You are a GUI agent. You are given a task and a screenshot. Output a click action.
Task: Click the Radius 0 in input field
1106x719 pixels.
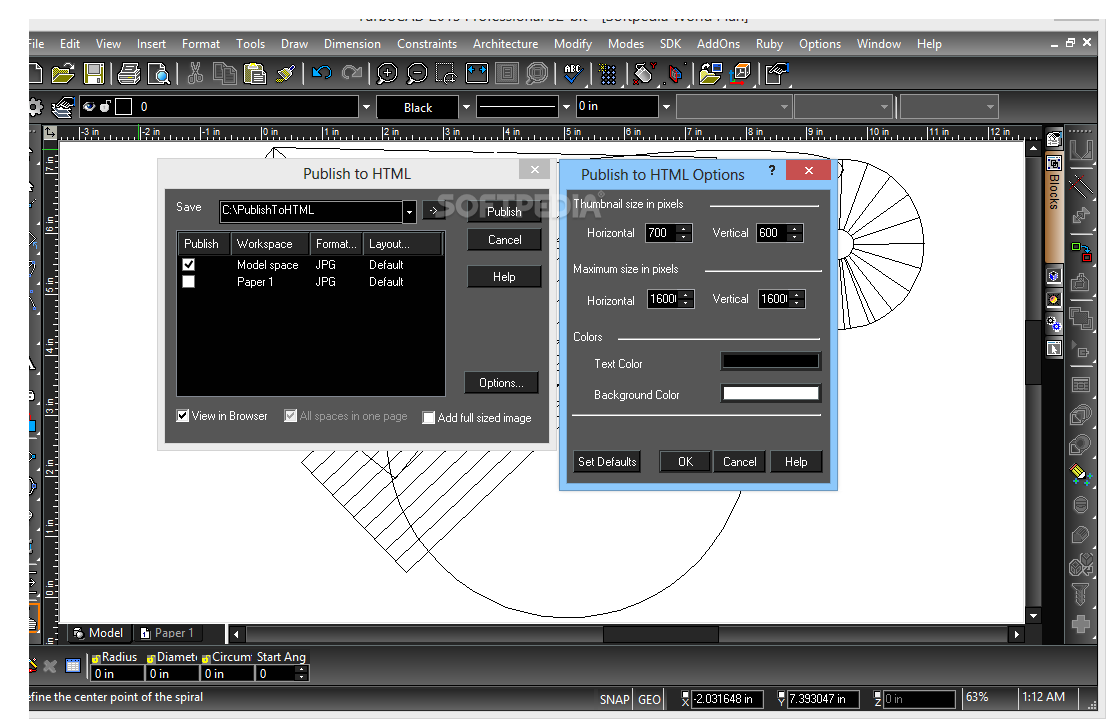pyautogui.click(x=116, y=674)
